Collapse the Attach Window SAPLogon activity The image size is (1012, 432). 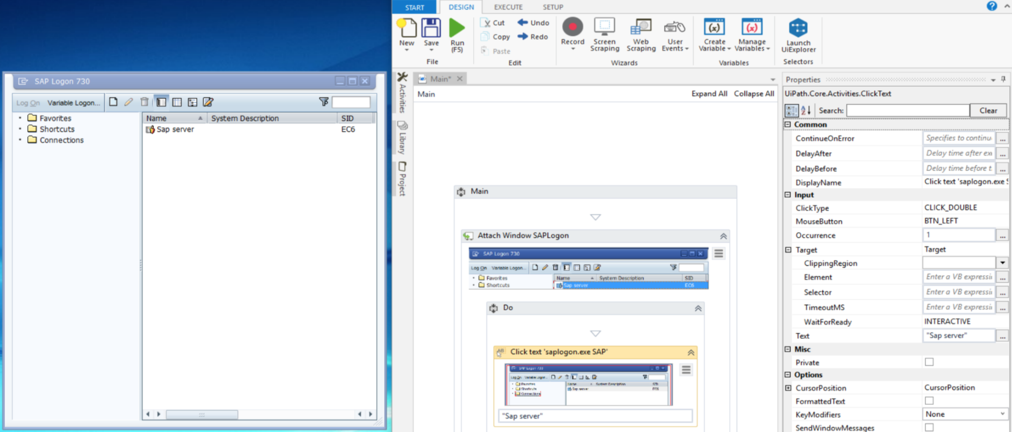(x=724, y=237)
